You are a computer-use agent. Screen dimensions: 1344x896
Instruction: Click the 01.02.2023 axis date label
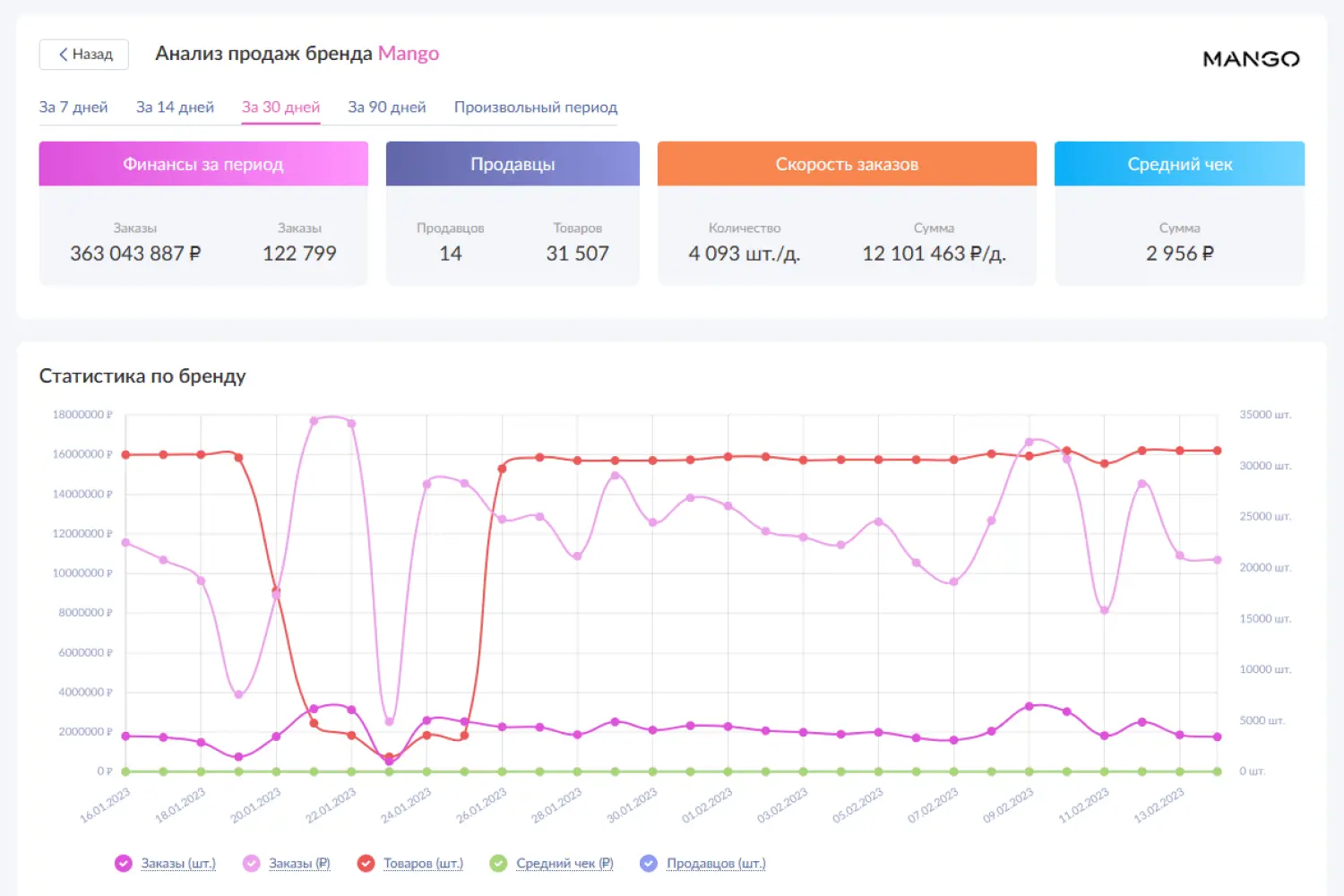[x=707, y=805]
